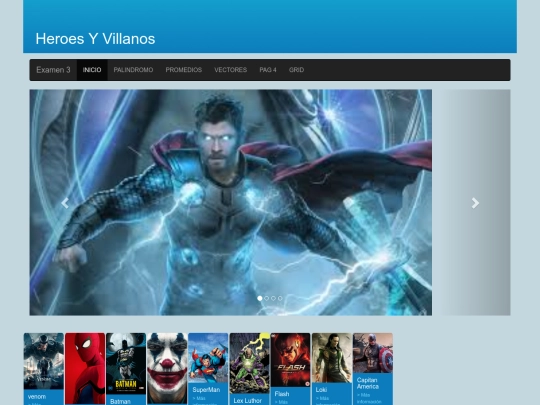This screenshot has width=540, height=405.
Task: Open the Batman poster thumbnail
Action: coord(126,364)
